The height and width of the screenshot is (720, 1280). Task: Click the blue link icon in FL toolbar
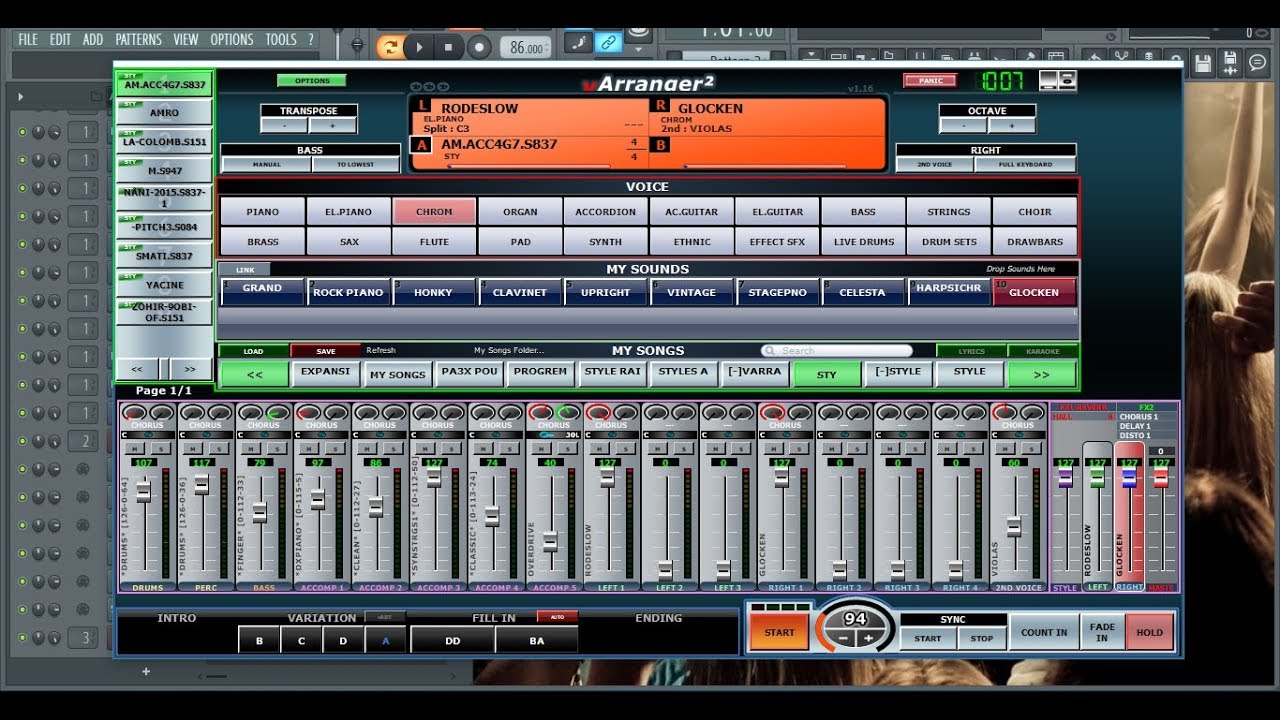point(608,42)
